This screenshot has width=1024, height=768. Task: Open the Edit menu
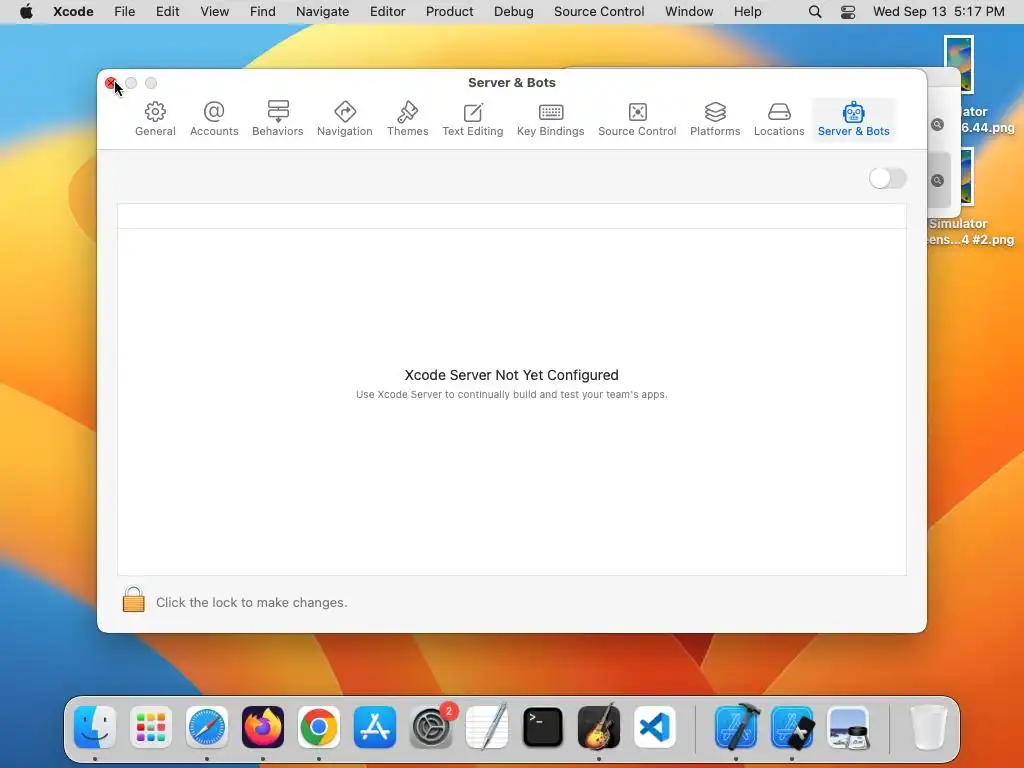pos(167,12)
